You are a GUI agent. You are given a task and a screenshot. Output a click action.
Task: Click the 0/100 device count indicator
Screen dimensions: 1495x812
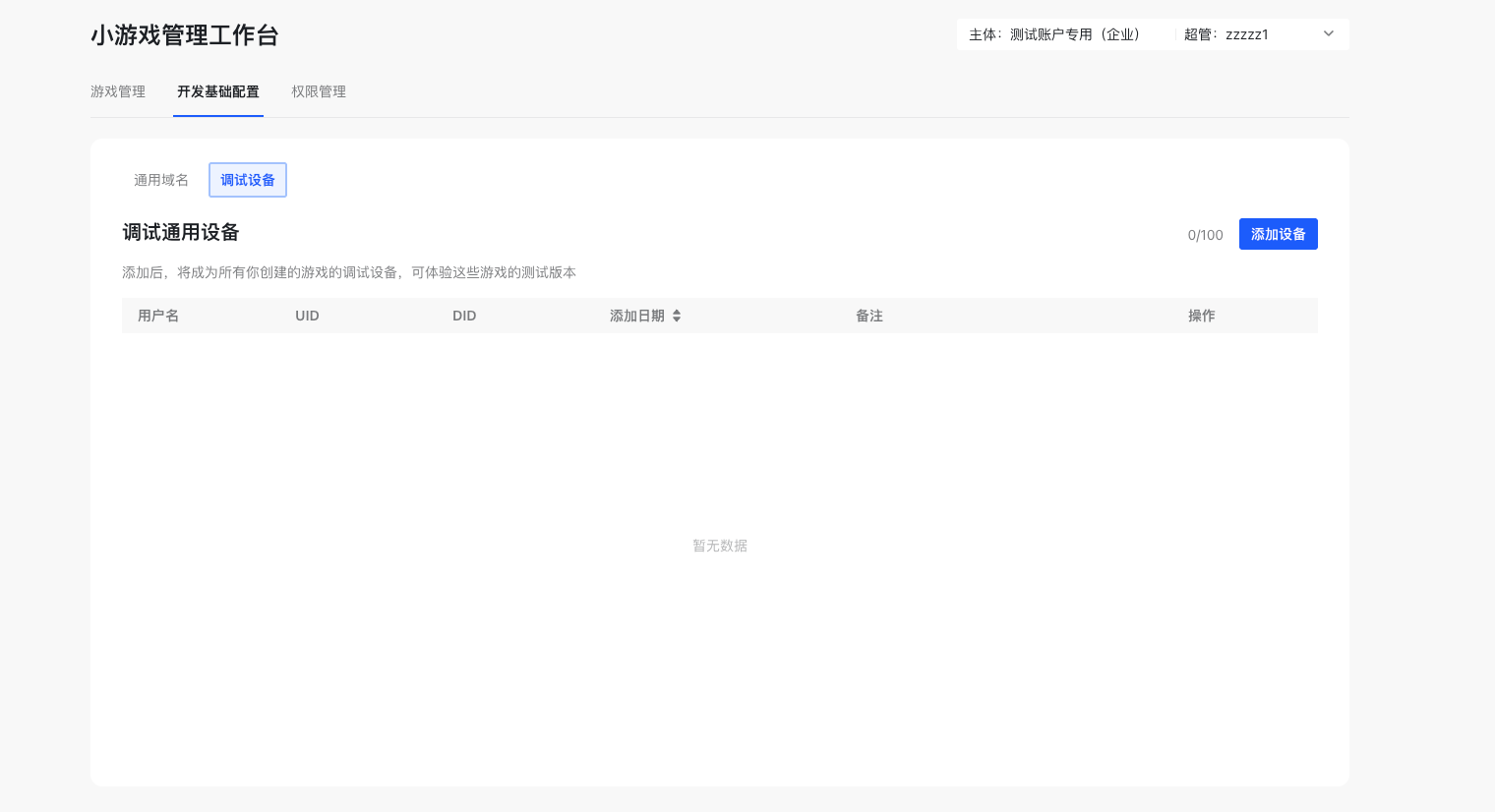(x=1205, y=235)
